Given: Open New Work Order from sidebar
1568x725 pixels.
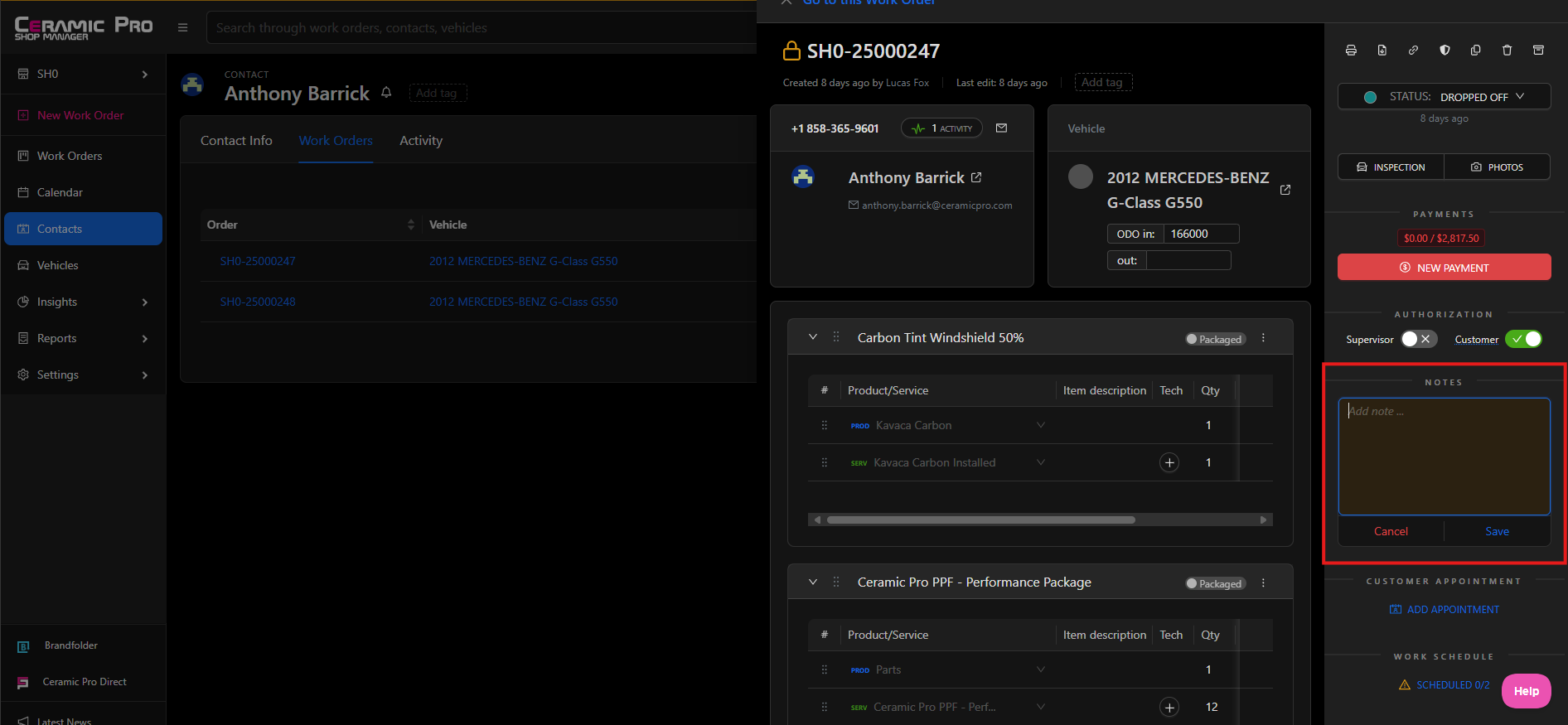Looking at the screenshot, I should [x=83, y=115].
